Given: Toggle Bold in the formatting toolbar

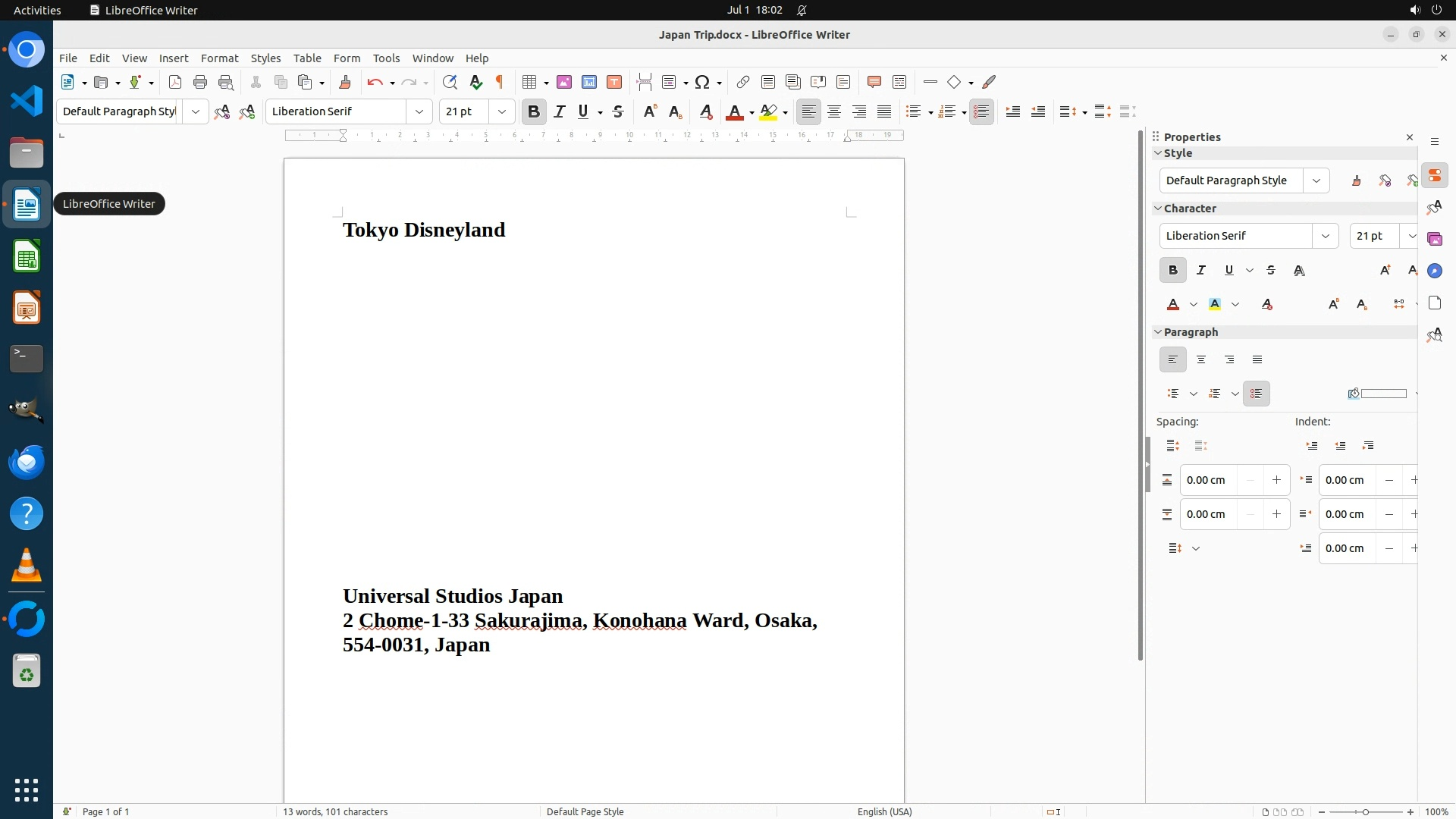Looking at the screenshot, I should pyautogui.click(x=534, y=111).
